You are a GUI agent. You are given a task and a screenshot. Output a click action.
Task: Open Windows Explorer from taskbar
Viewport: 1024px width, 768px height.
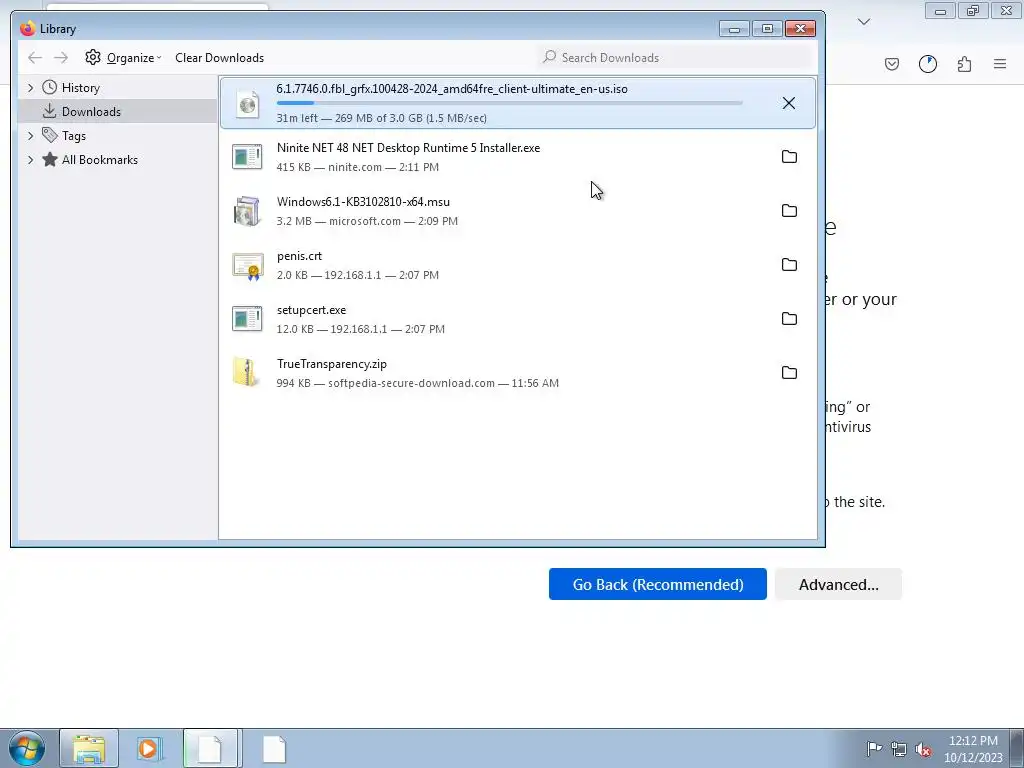point(89,748)
